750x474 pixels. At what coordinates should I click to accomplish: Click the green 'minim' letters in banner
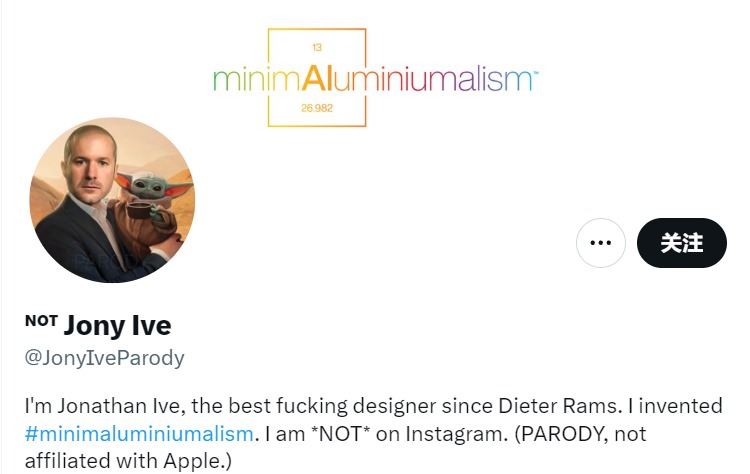(x=256, y=79)
